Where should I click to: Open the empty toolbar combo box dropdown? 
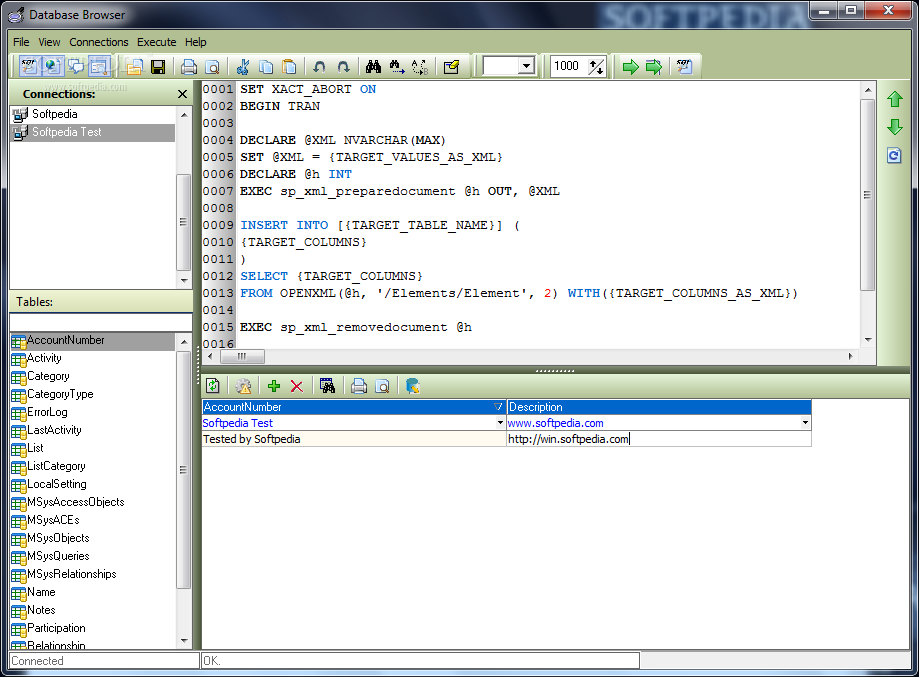[x=526, y=66]
